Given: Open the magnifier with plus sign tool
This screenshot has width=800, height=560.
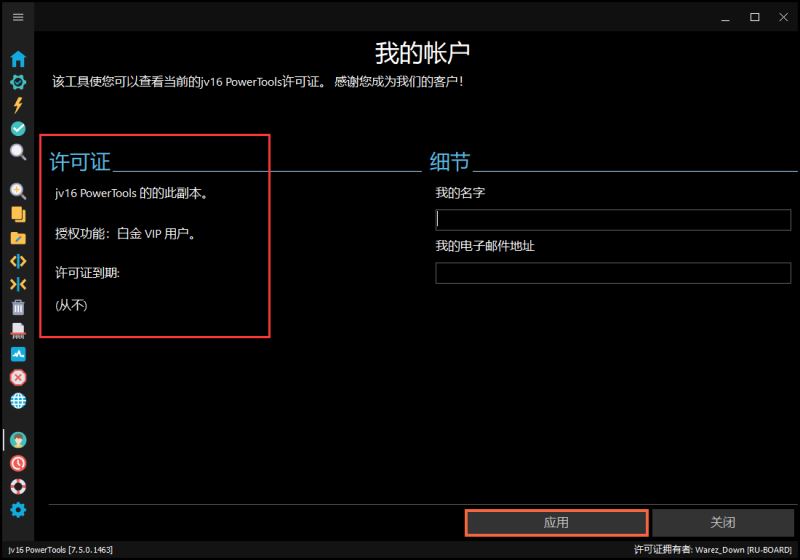Looking at the screenshot, I should pyautogui.click(x=18, y=191).
